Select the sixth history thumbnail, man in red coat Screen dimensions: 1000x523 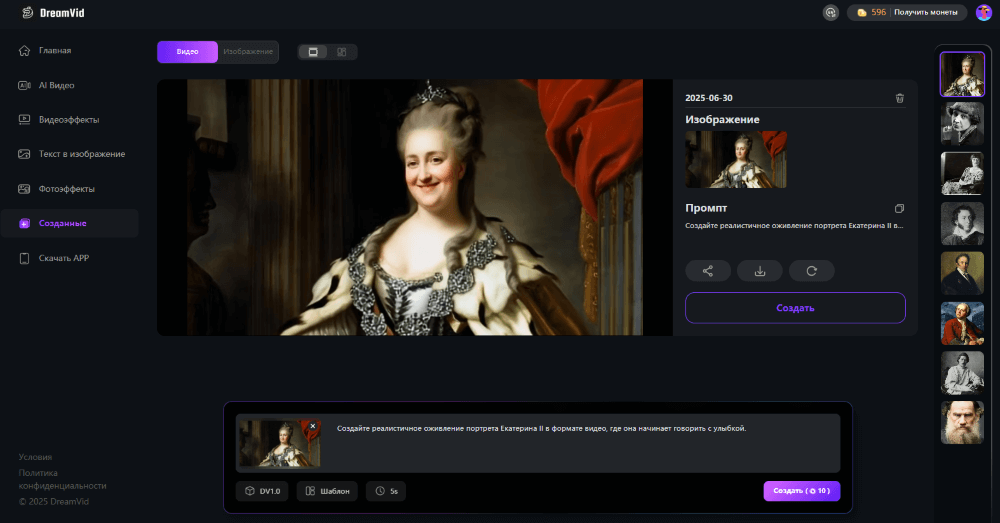click(962, 323)
